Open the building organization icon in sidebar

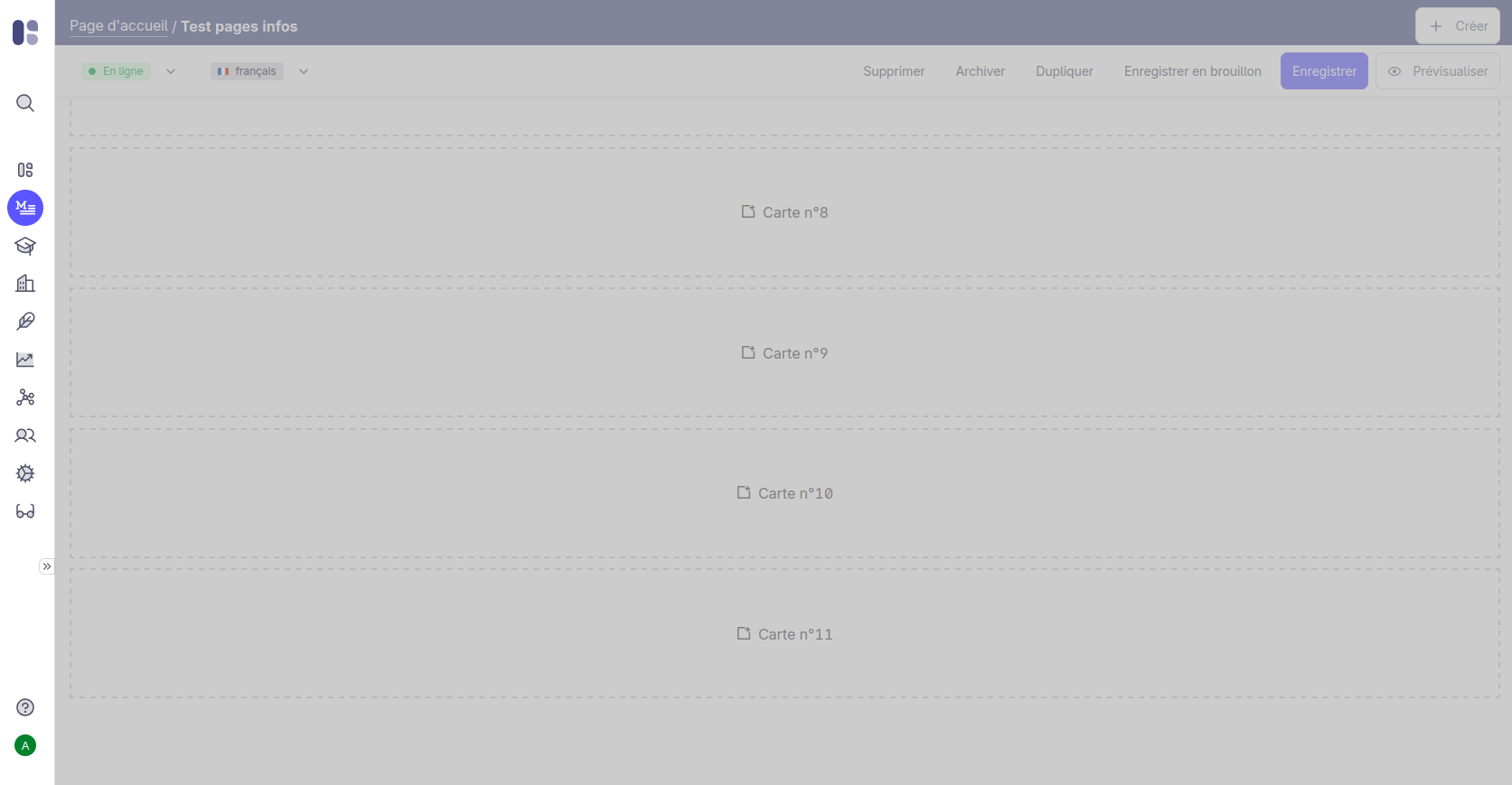pyautogui.click(x=25, y=284)
